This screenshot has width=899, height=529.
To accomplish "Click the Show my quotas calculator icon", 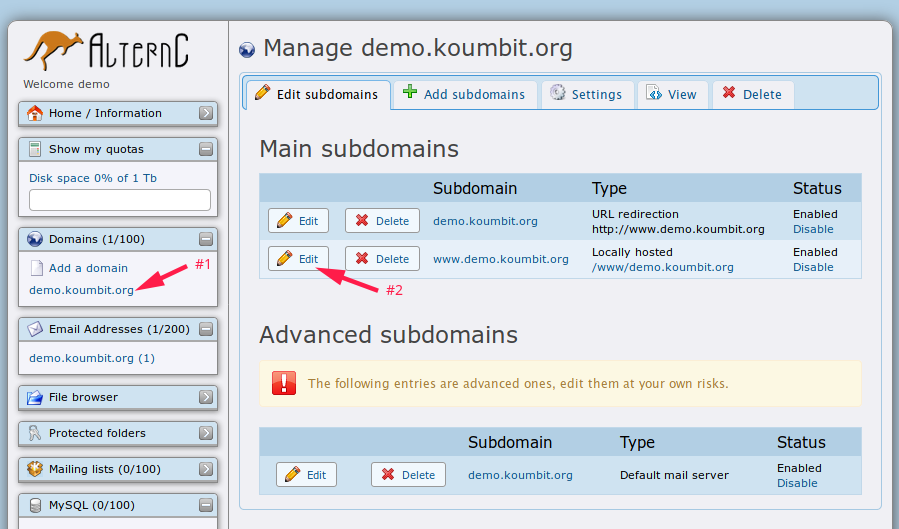I will click(x=35, y=149).
